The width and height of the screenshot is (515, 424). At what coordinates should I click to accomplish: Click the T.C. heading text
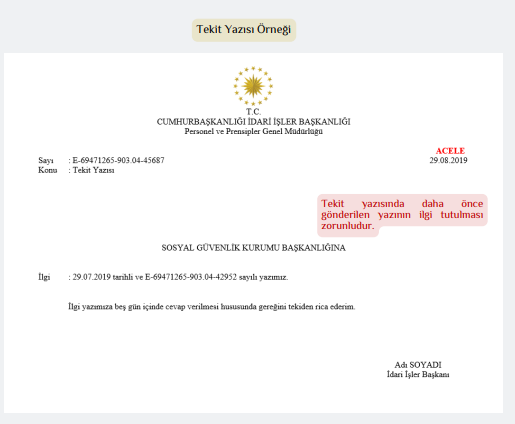(253, 112)
